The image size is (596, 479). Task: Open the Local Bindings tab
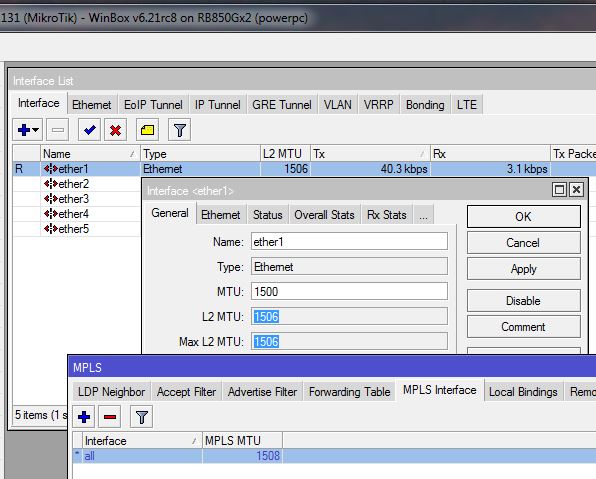pyautogui.click(x=523, y=392)
